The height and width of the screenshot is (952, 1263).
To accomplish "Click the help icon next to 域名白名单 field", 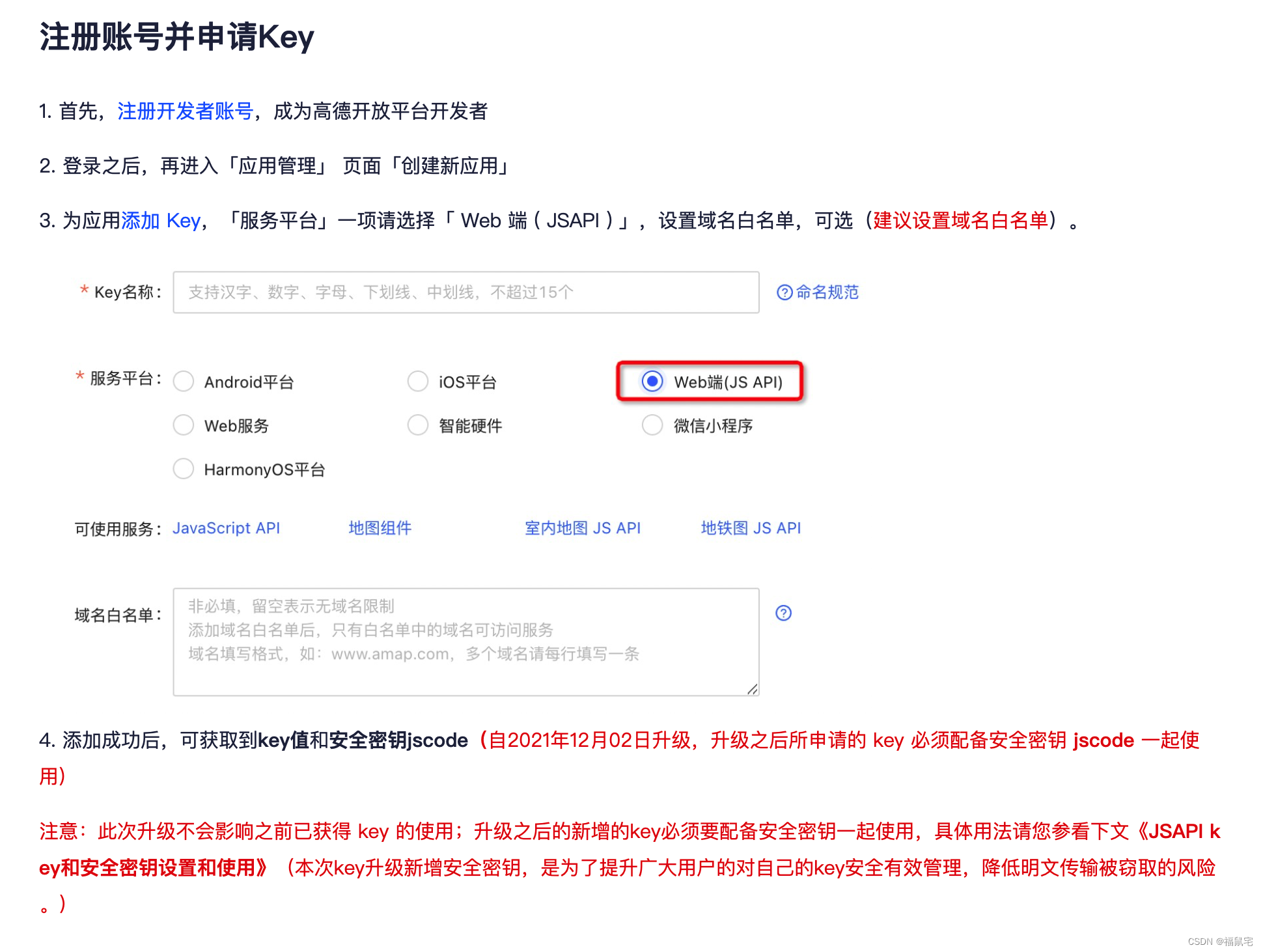I will (784, 613).
